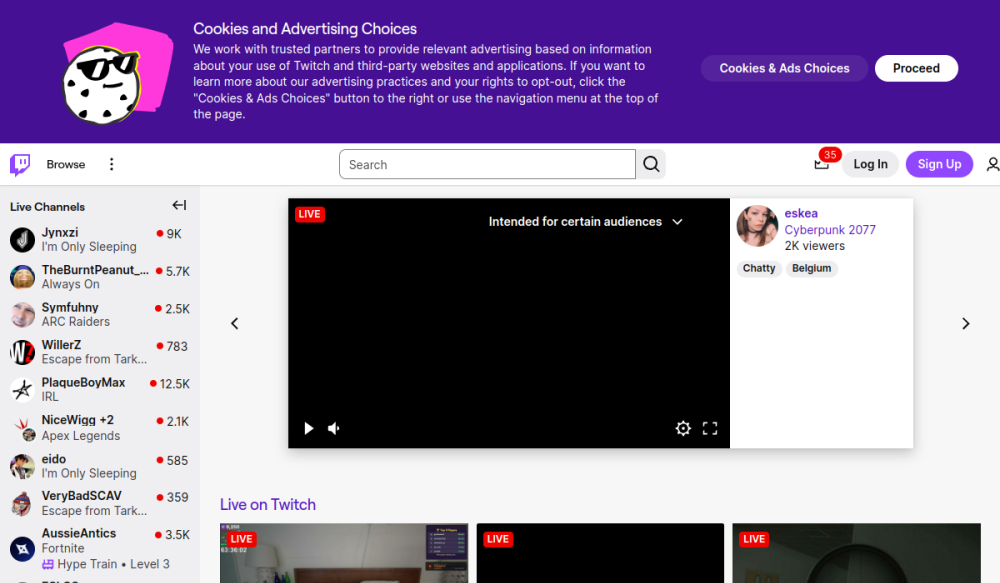
Task: Collapse the Live Channels sidebar
Action: (x=179, y=205)
